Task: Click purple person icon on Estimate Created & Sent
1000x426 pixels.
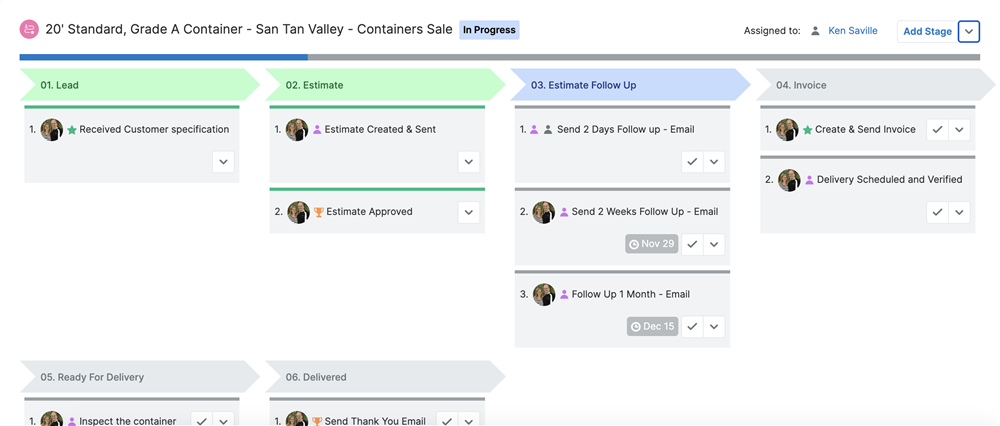Action: point(317,129)
